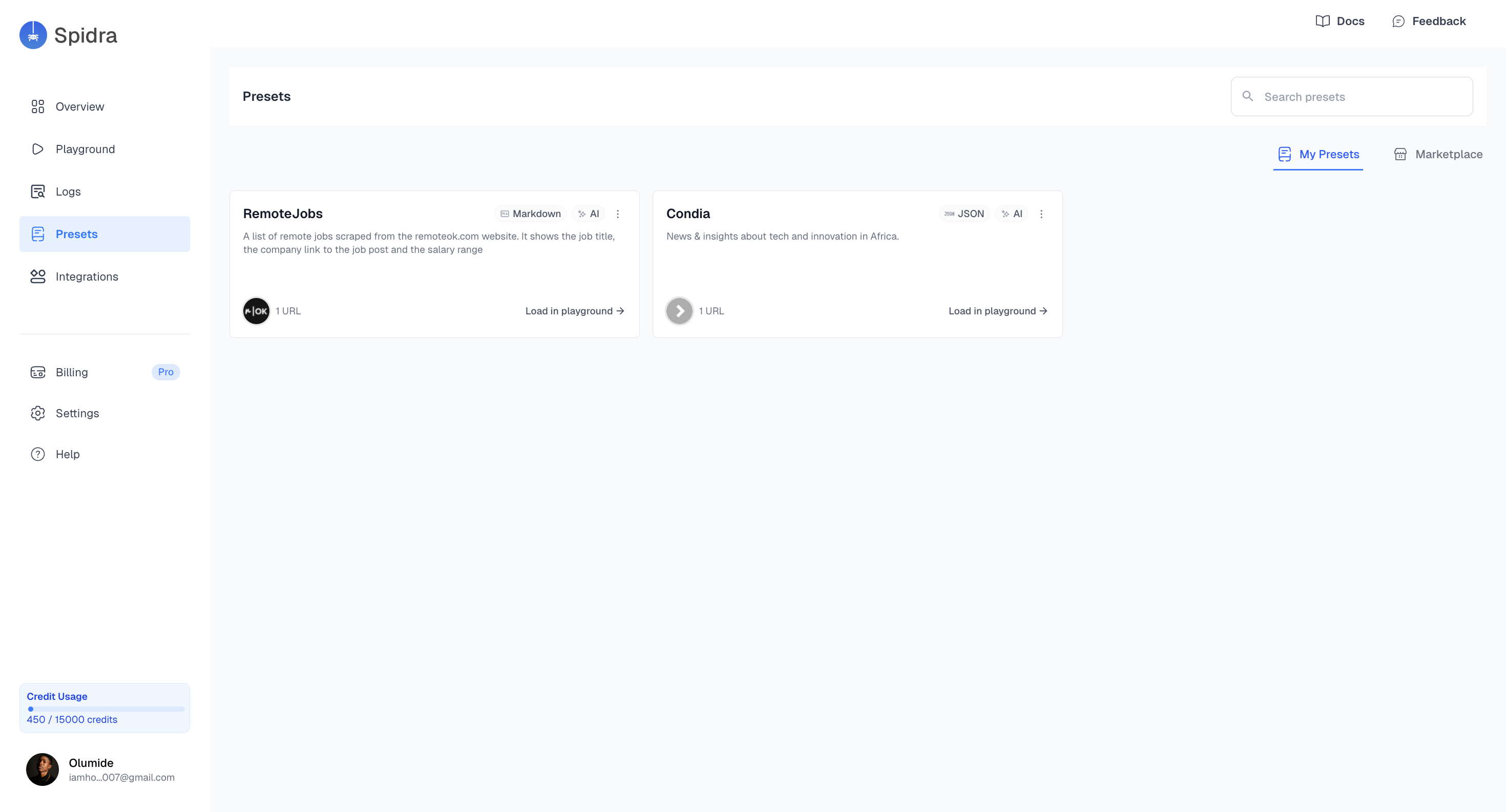Screen dimensions: 1506x812
Task: Open Billing with the Pro badge
Action: (72, 372)
